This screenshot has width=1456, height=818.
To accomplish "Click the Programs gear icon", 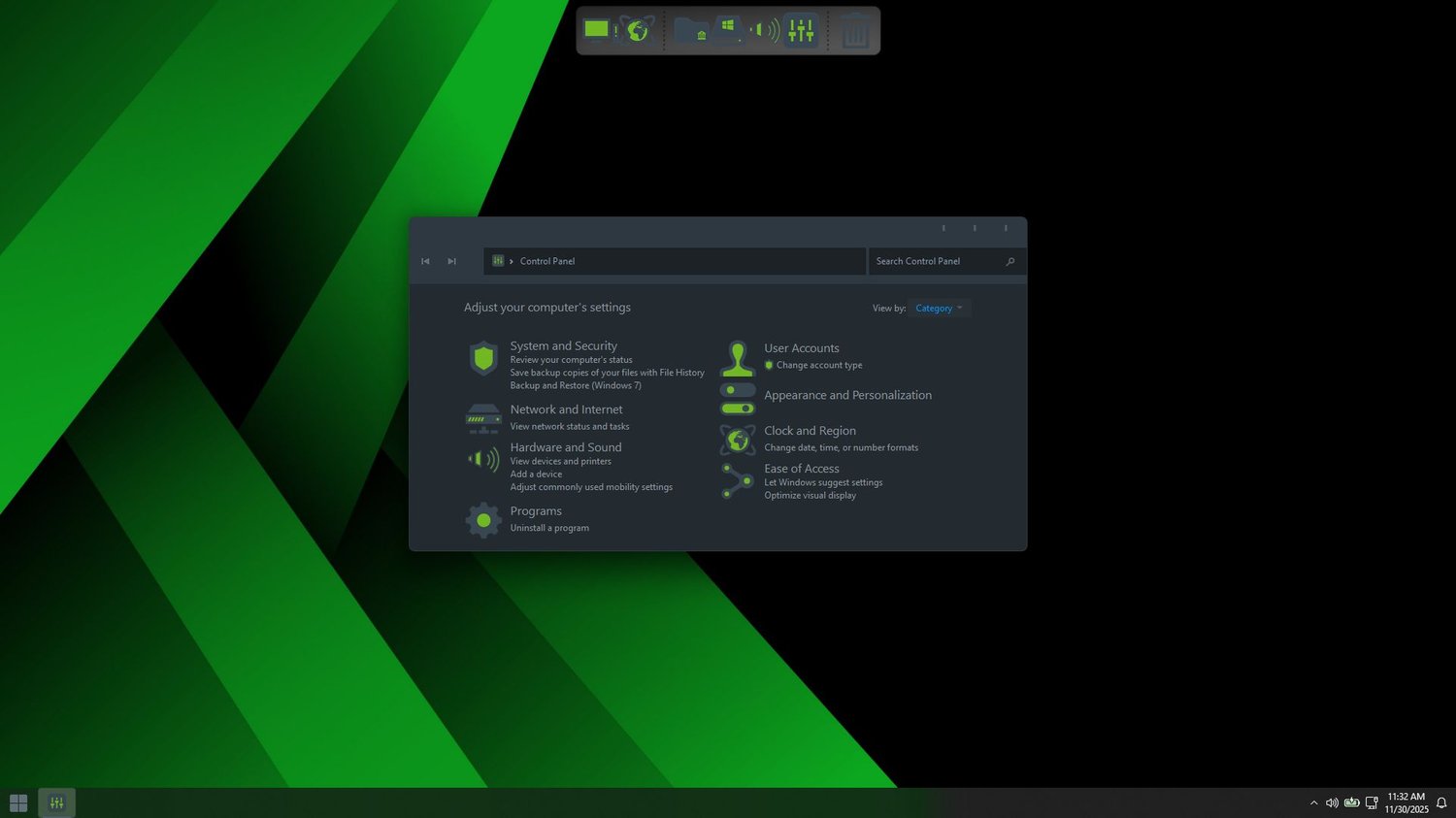I will 483,520.
